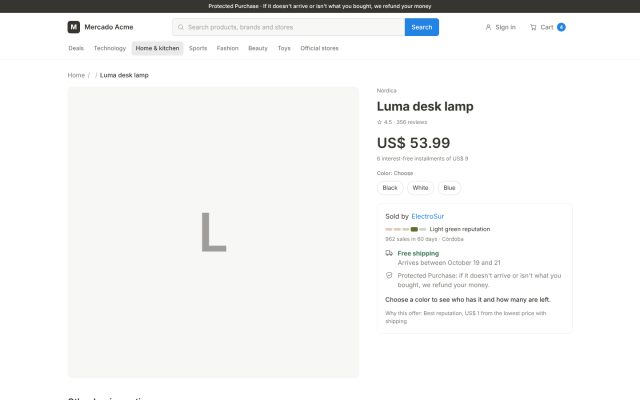Viewport: 640px width, 400px height.
Task: Open the Home & kitchen category
Action: (x=157, y=48)
